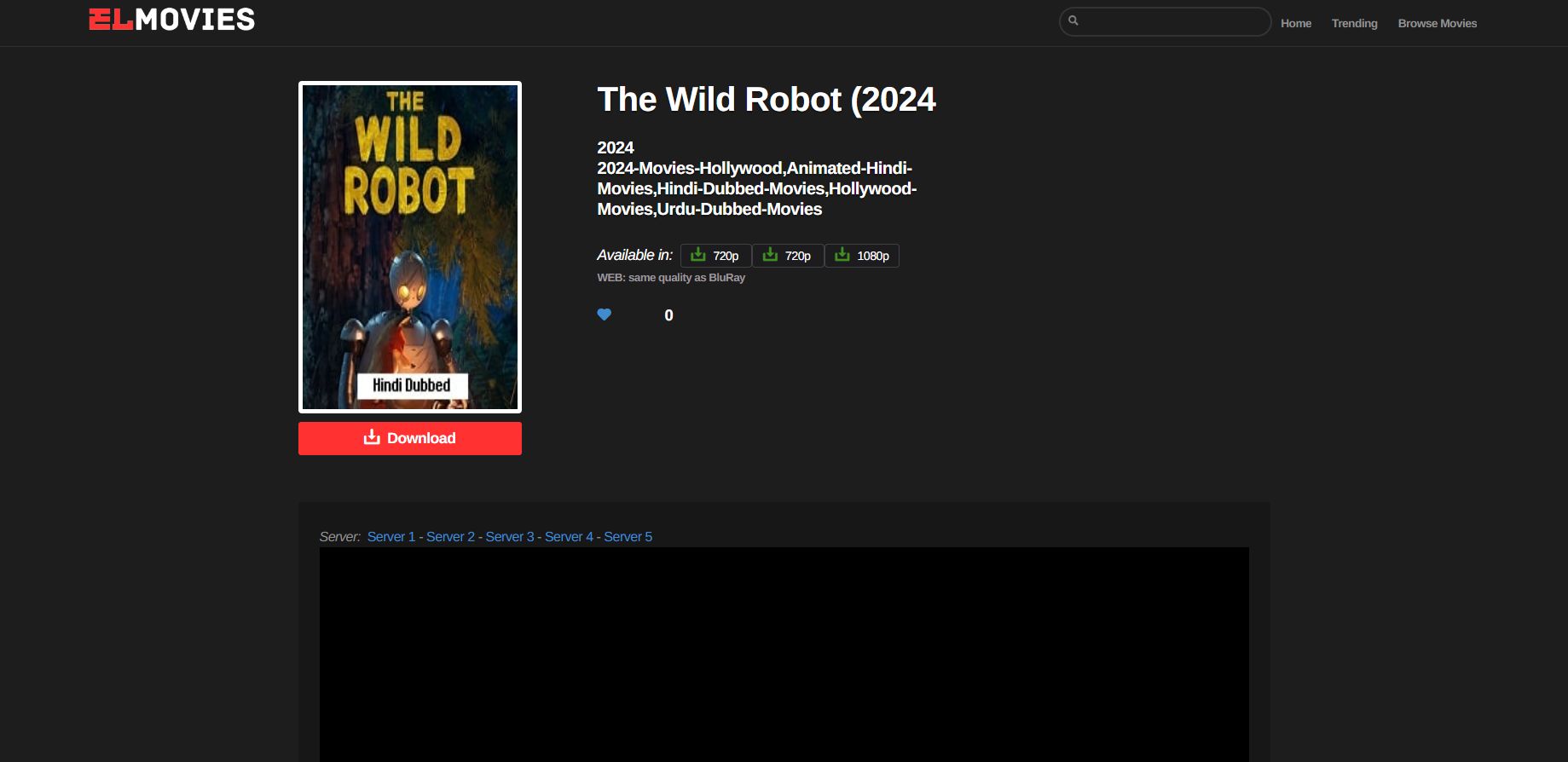Click the red Download button

[410, 438]
